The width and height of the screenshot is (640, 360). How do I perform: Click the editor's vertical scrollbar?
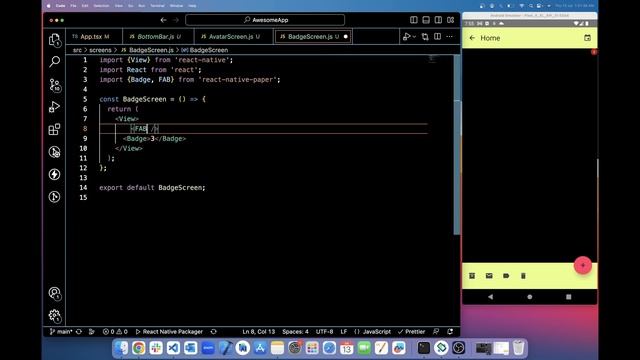tap(457, 145)
